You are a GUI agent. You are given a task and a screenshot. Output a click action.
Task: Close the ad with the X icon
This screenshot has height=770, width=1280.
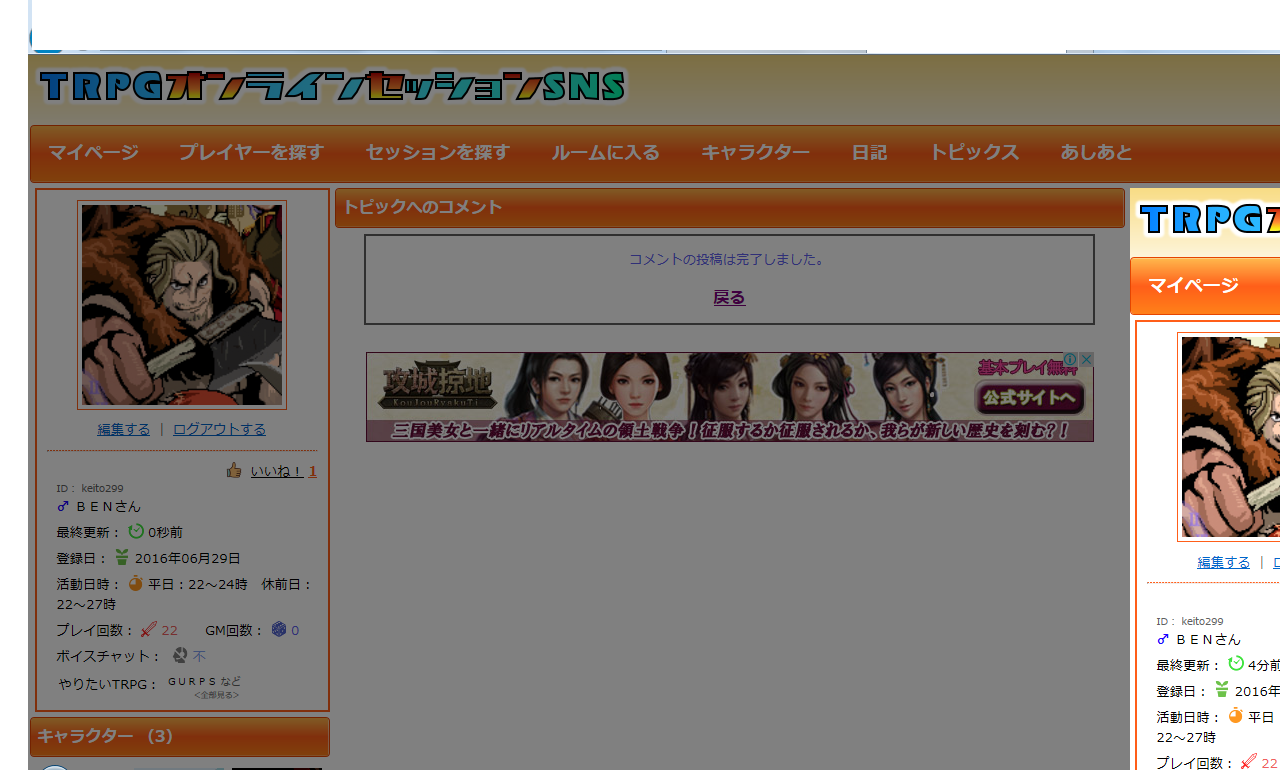tap(1086, 359)
